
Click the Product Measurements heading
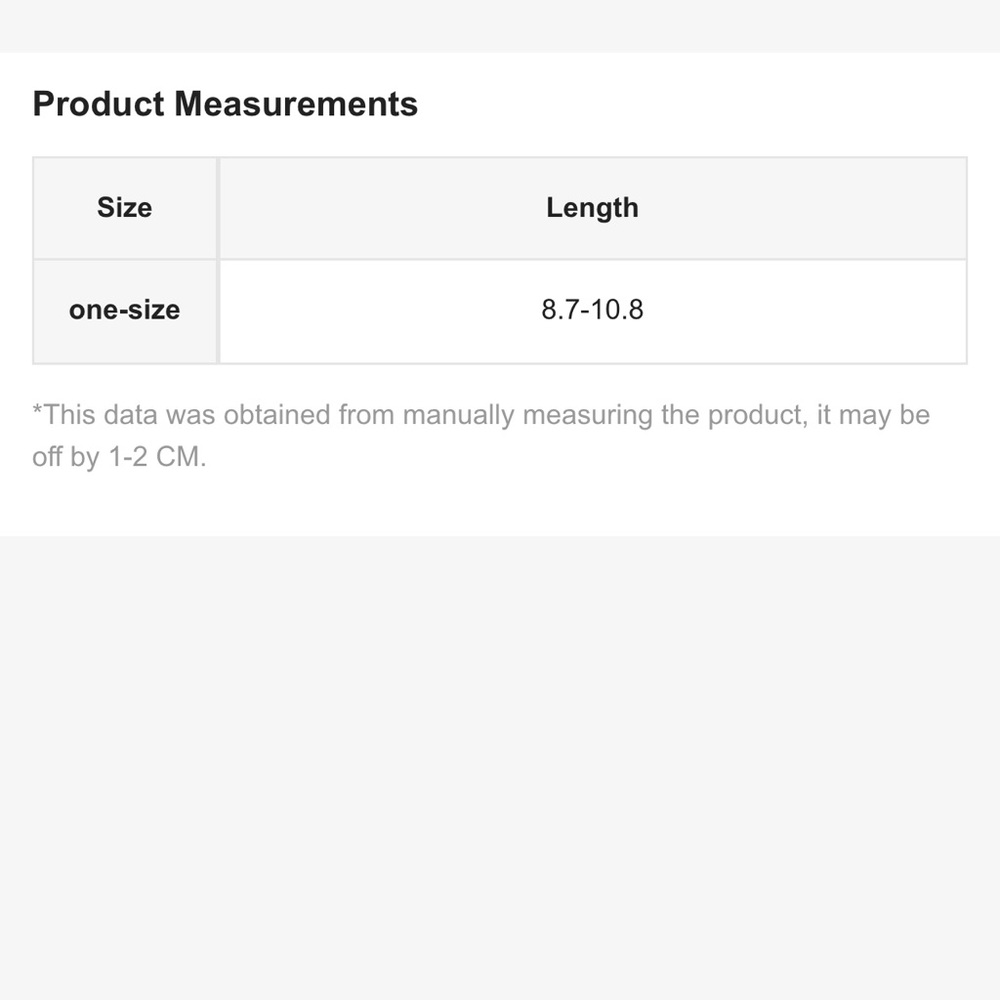click(x=225, y=103)
